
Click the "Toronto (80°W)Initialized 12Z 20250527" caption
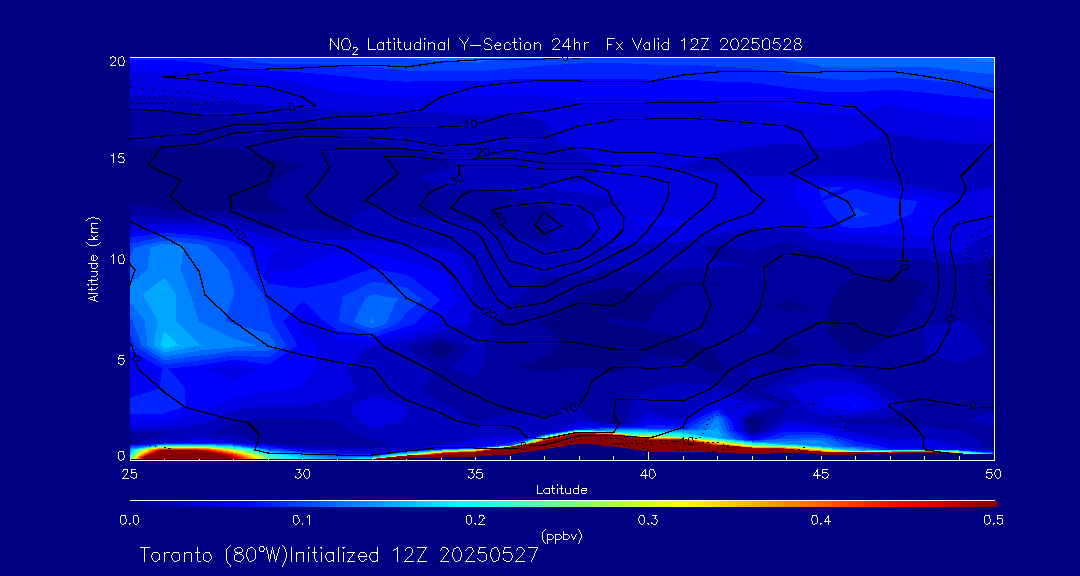point(339,555)
